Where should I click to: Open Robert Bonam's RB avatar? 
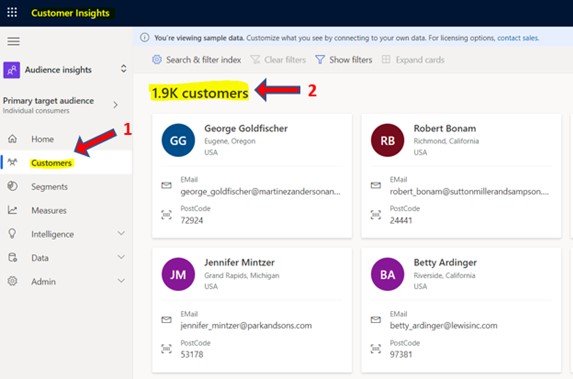(x=387, y=140)
